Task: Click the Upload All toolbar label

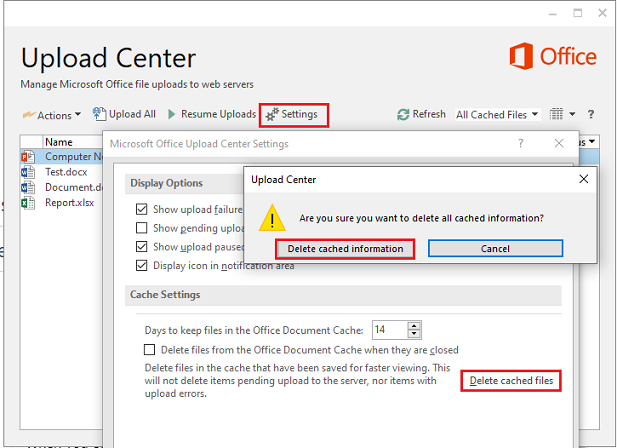Action: (x=132, y=114)
